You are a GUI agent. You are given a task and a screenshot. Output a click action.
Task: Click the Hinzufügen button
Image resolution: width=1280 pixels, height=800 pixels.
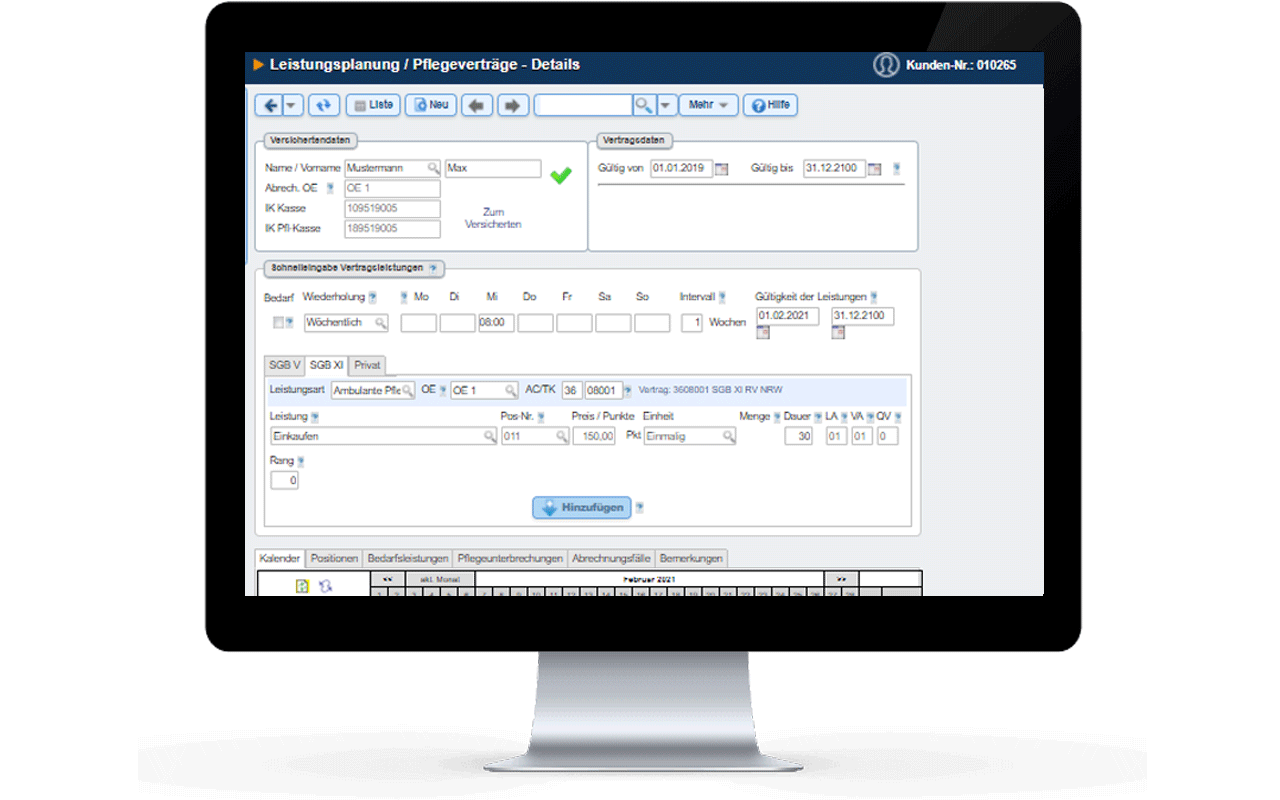pos(581,508)
